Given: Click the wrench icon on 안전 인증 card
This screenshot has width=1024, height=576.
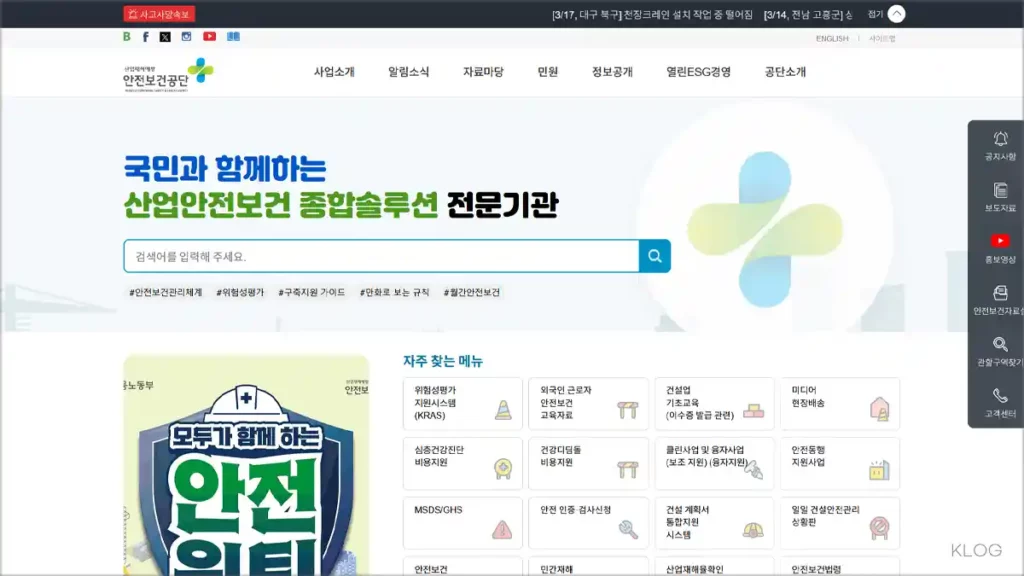Looking at the screenshot, I should point(628,529).
